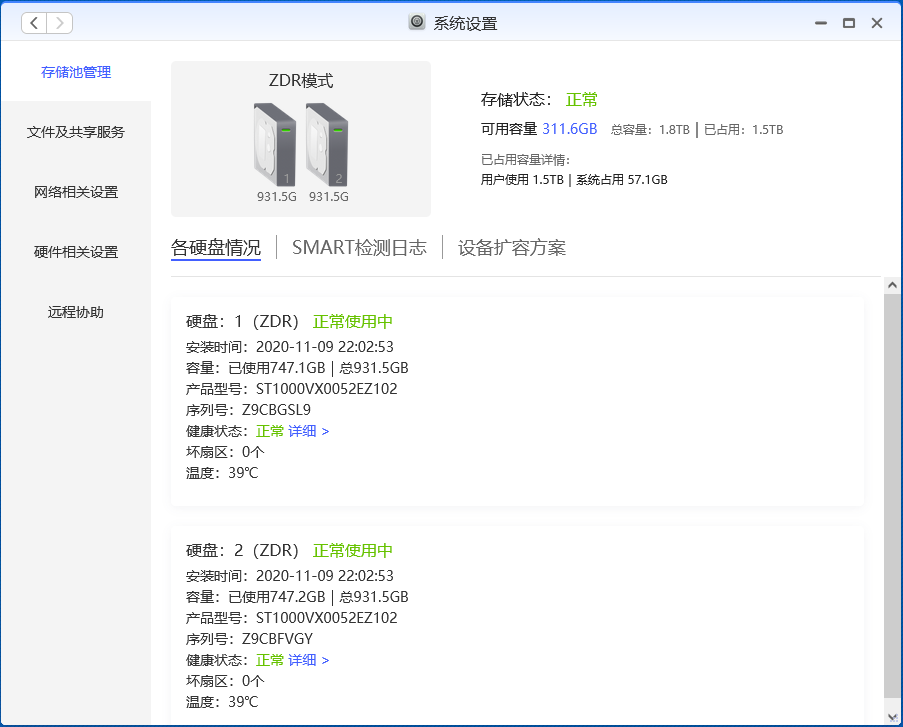This screenshot has height=727, width=903.
Task: Open 硬件相关设置 in the sidebar
Action: pyautogui.click(x=76, y=252)
